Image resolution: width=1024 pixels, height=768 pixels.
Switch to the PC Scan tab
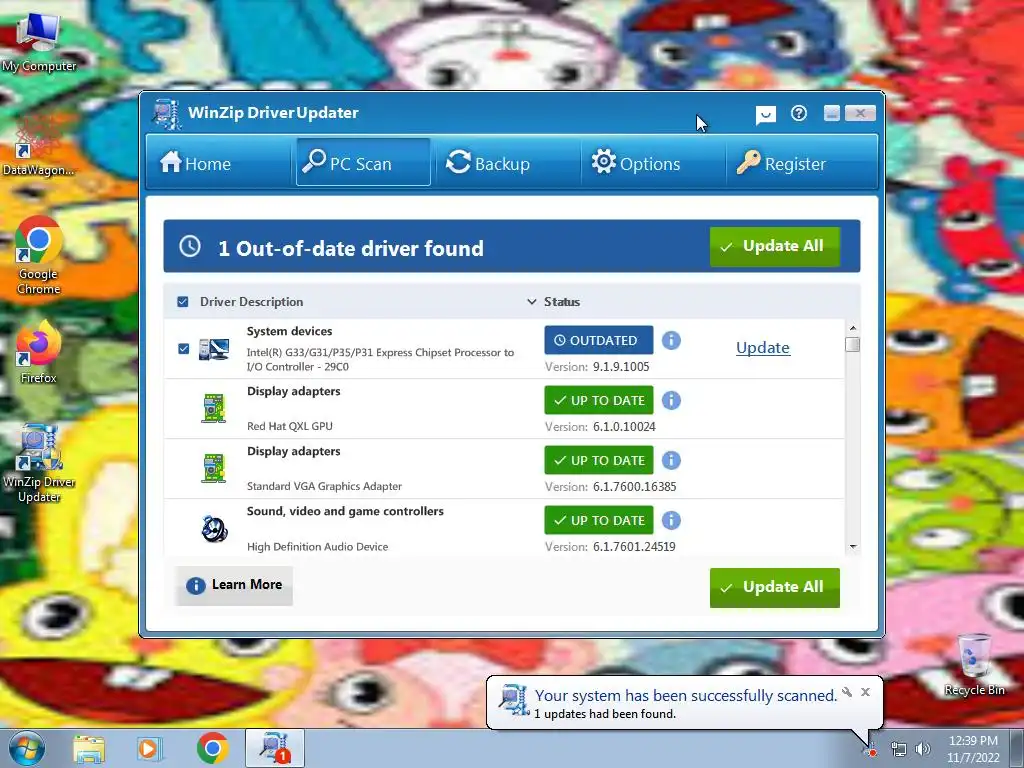click(x=363, y=163)
